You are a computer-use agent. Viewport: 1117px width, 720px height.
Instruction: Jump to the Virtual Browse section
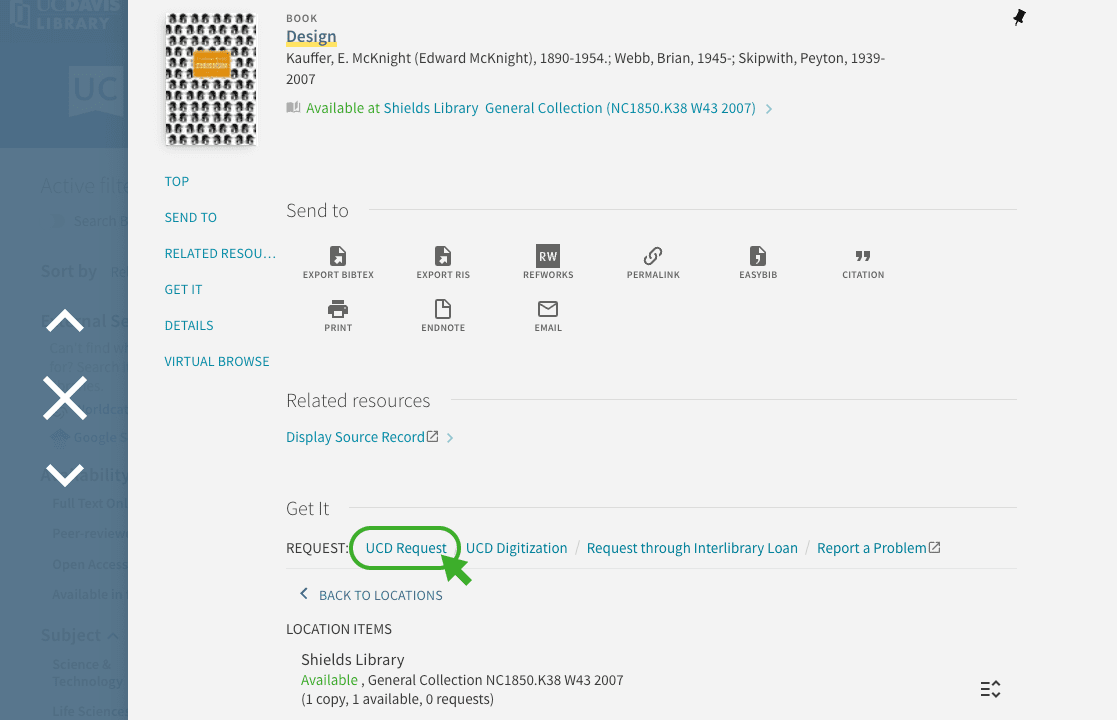(x=217, y=361)
